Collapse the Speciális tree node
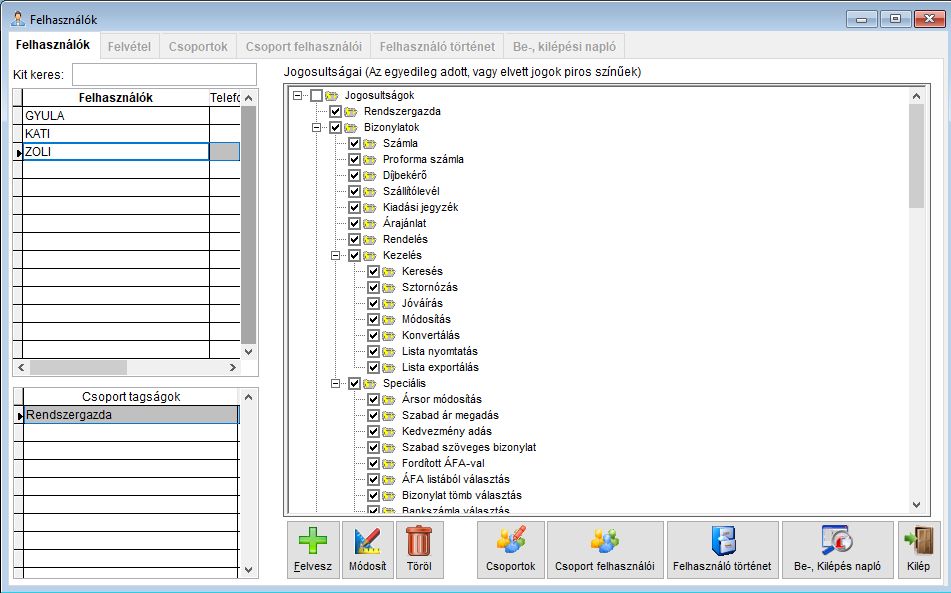This screenshot has height=593, width=951. tap(335, 384)
